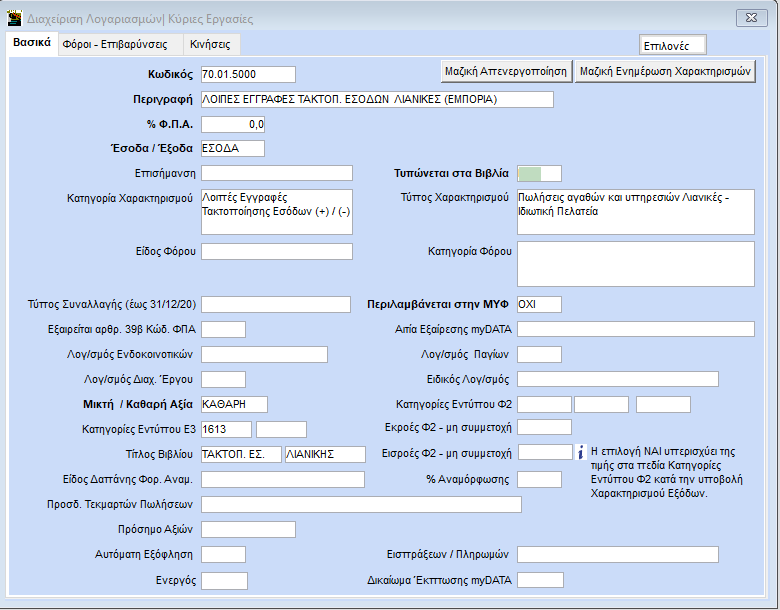Click the Πρόσημο Αξιών field

[x=248, y=529]
